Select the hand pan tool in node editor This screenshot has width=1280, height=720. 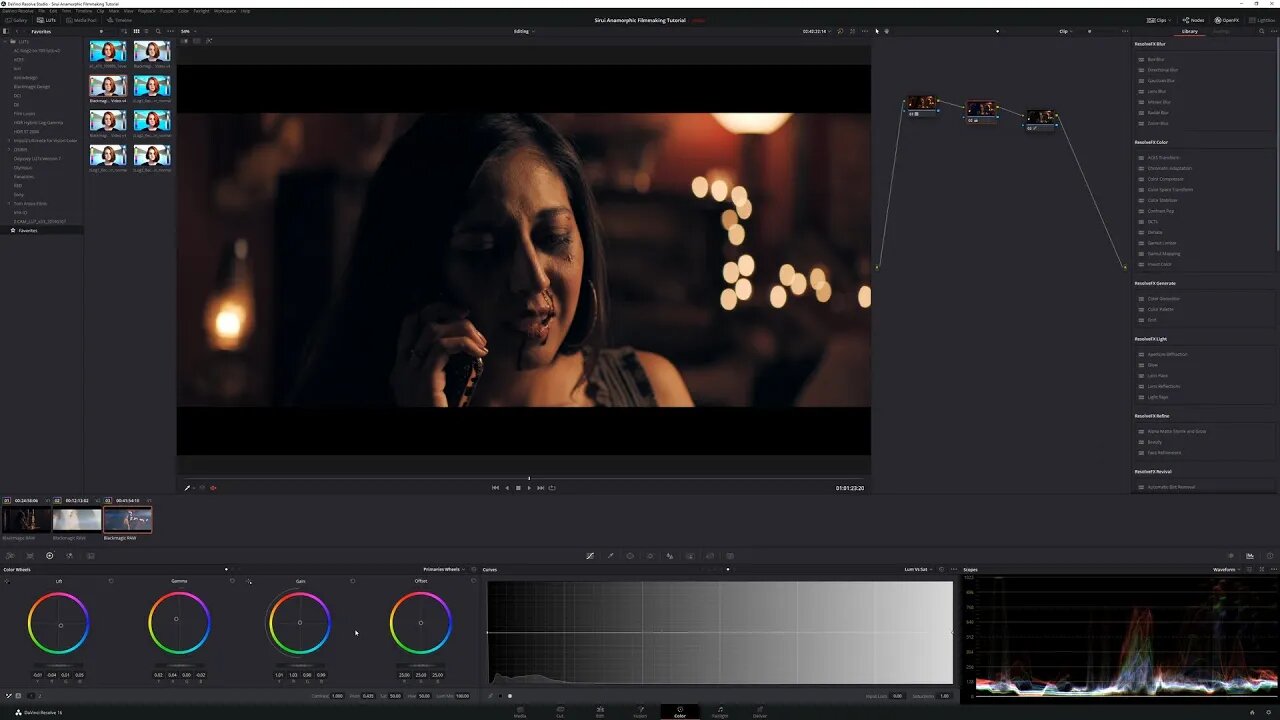pos(886,31)
